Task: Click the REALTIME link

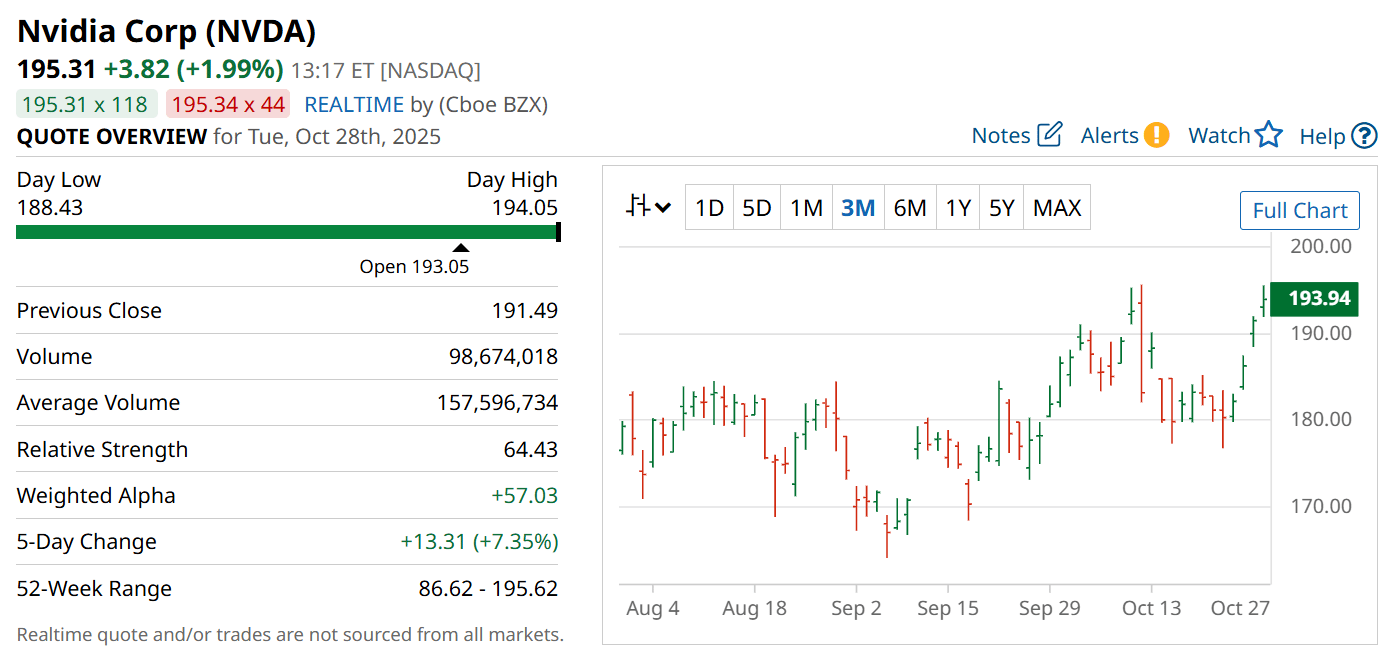Action: coord(354,105)
